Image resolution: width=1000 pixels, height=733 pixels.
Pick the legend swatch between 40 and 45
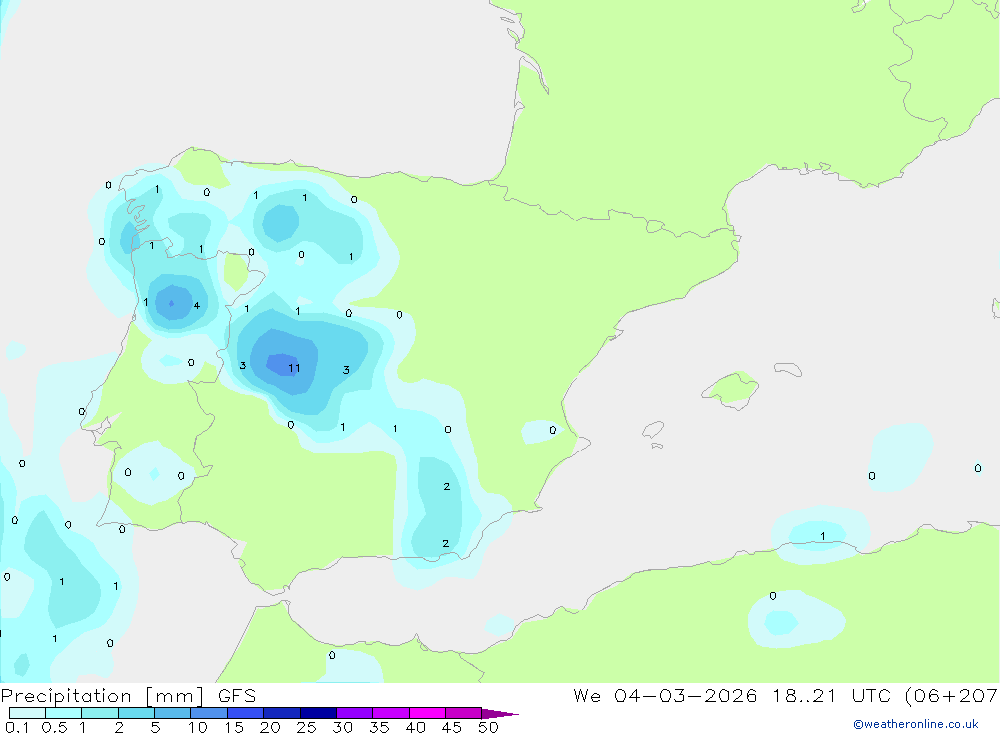[x=427, y=713]
